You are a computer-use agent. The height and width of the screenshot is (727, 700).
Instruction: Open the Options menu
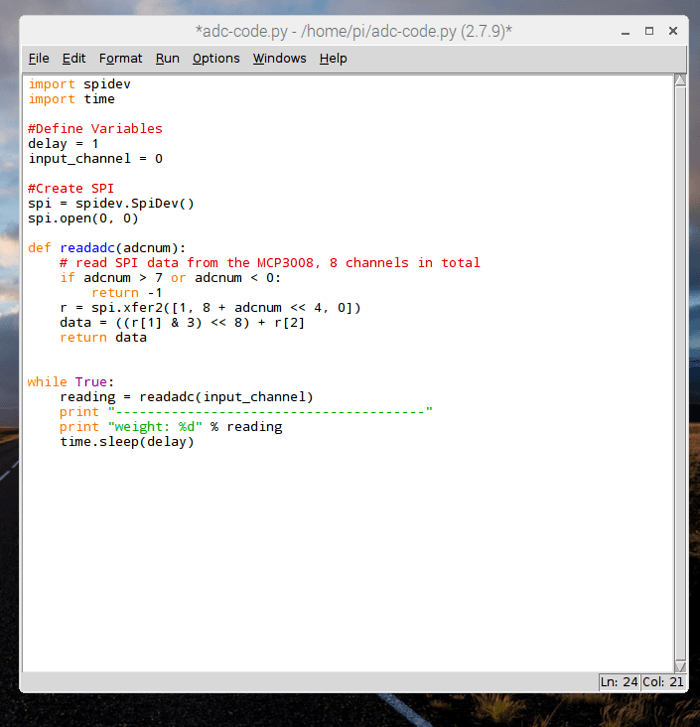[x=216, y=58]
